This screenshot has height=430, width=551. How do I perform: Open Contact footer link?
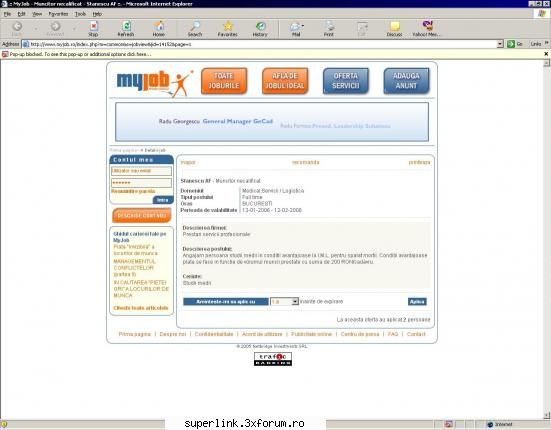point(416,334)
